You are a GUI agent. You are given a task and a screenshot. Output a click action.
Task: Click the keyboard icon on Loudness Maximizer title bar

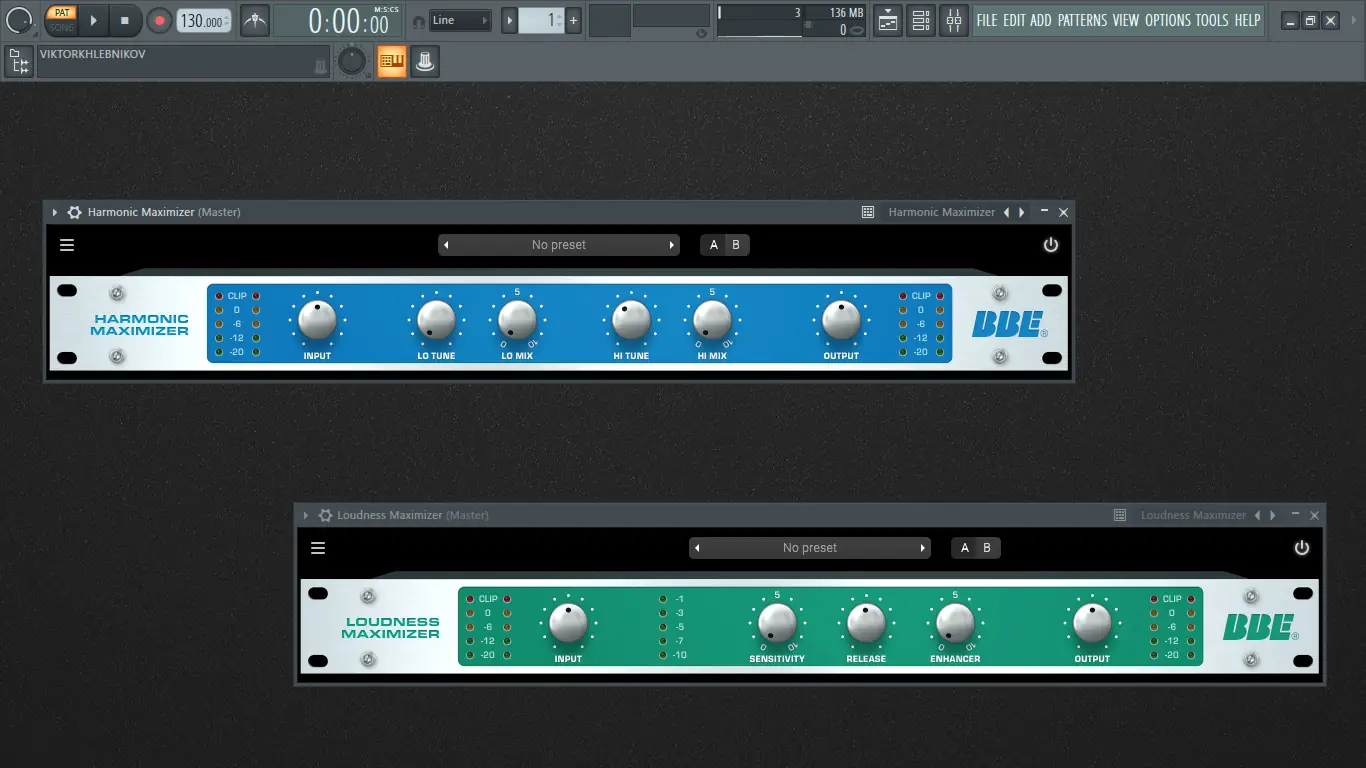point(1118,514)
